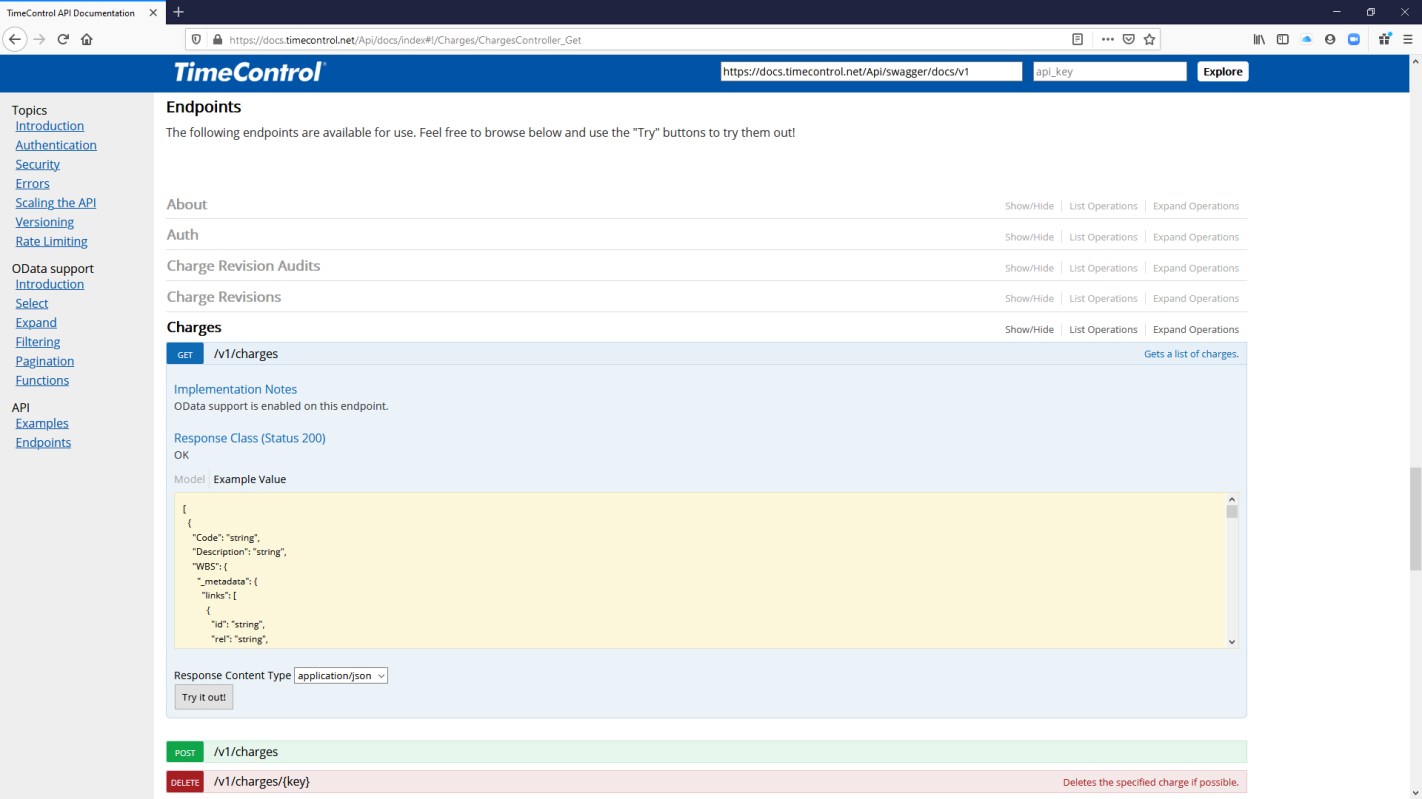Click the DELETE badge for /v1/charges/{key}
Screen dimensions: 1422x799
185,782
